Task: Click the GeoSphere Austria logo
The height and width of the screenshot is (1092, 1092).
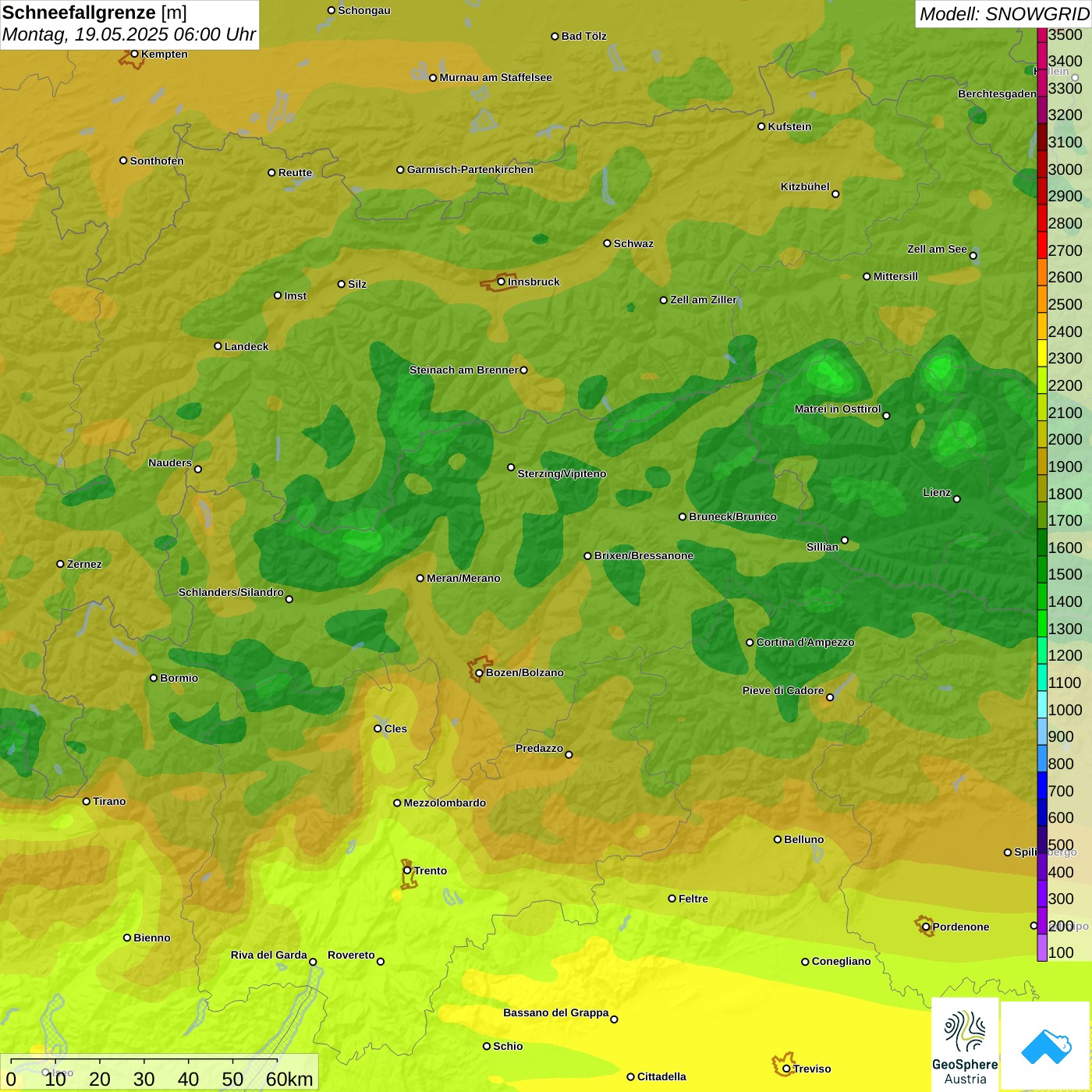Action: coord(965,1044)
